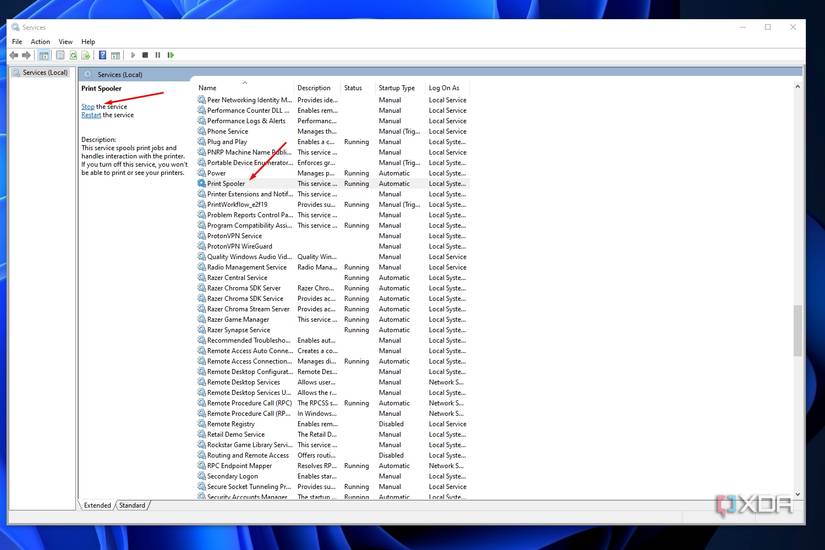Open the blue Help toolbar icon
This screenshot has width=825, height=550.
(103, 55)
